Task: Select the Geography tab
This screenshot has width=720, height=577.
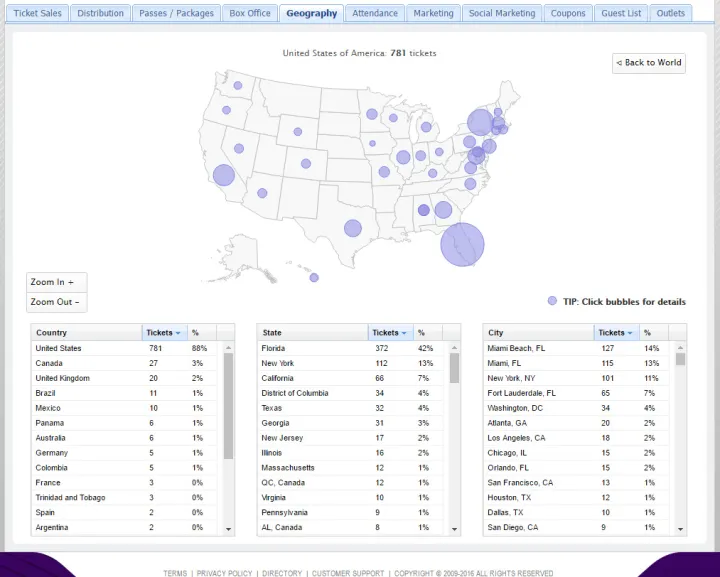Action: pos(311,13)
